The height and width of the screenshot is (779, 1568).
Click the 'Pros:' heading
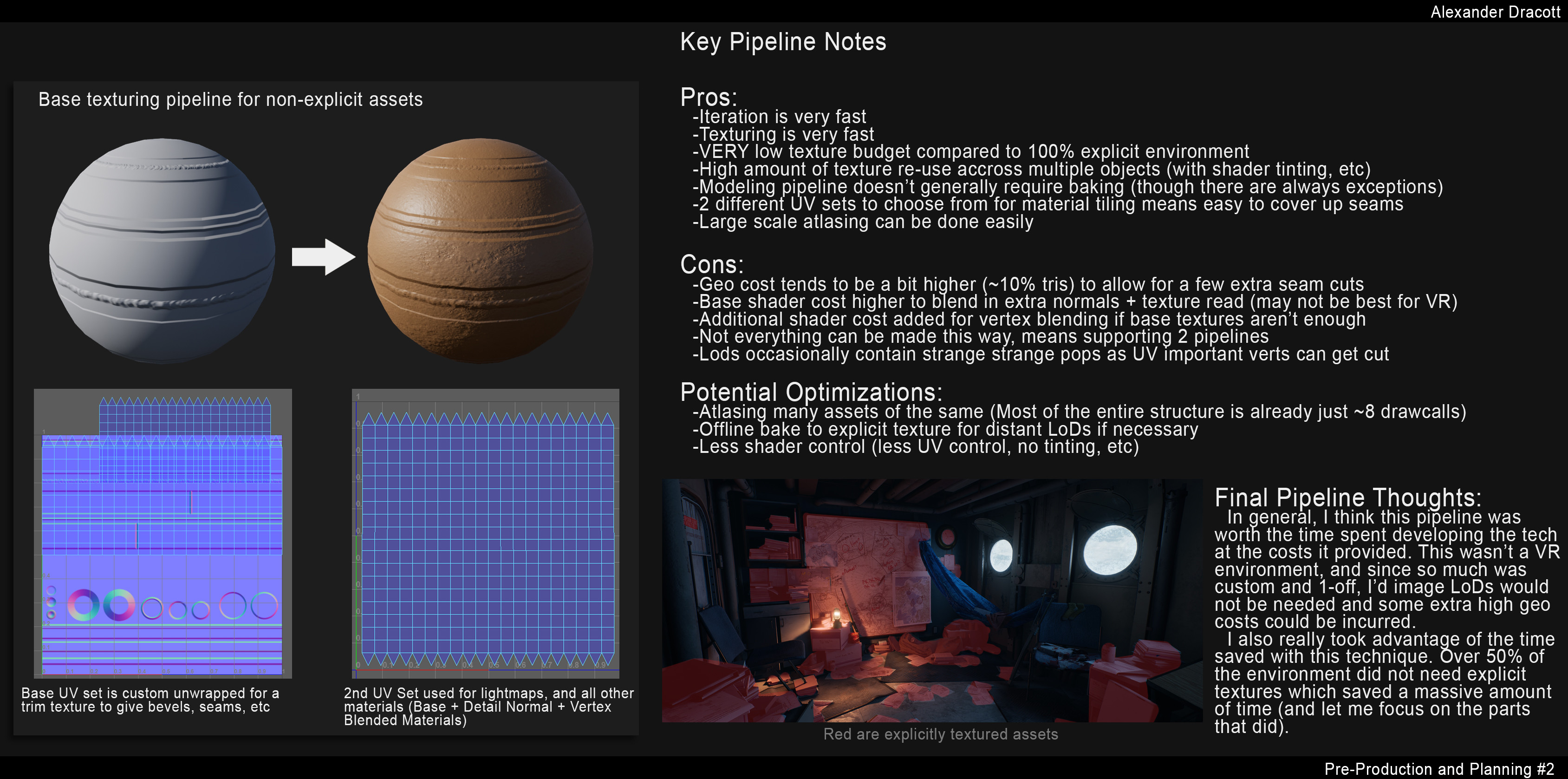pos(709,97)
